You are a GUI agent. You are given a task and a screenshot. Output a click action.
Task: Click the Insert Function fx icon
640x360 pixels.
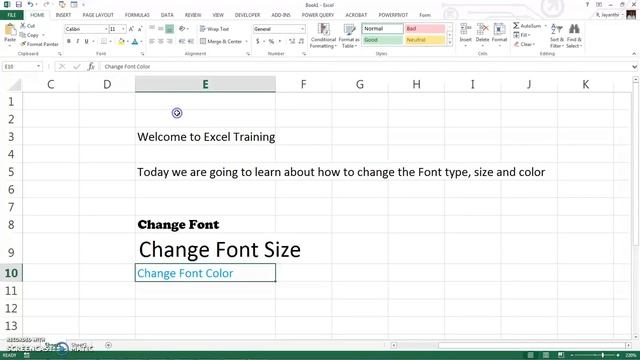(x=91, y=66)
